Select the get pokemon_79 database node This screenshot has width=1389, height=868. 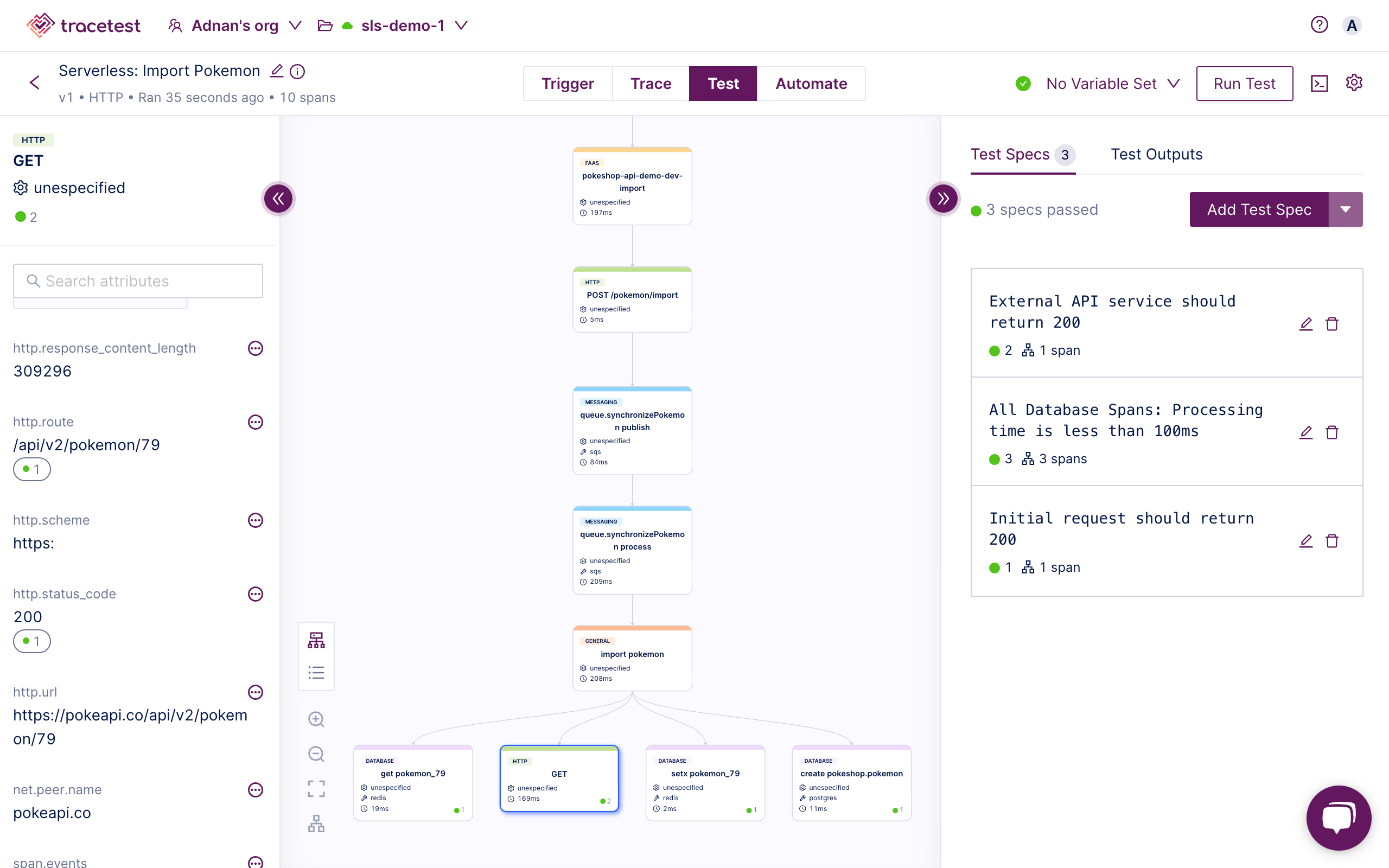point(413,783)
